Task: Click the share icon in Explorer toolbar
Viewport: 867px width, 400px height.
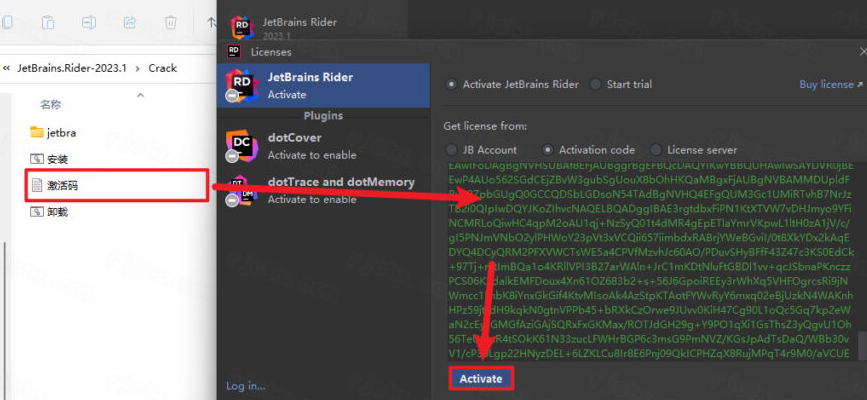Action: [x=130, y=22]
